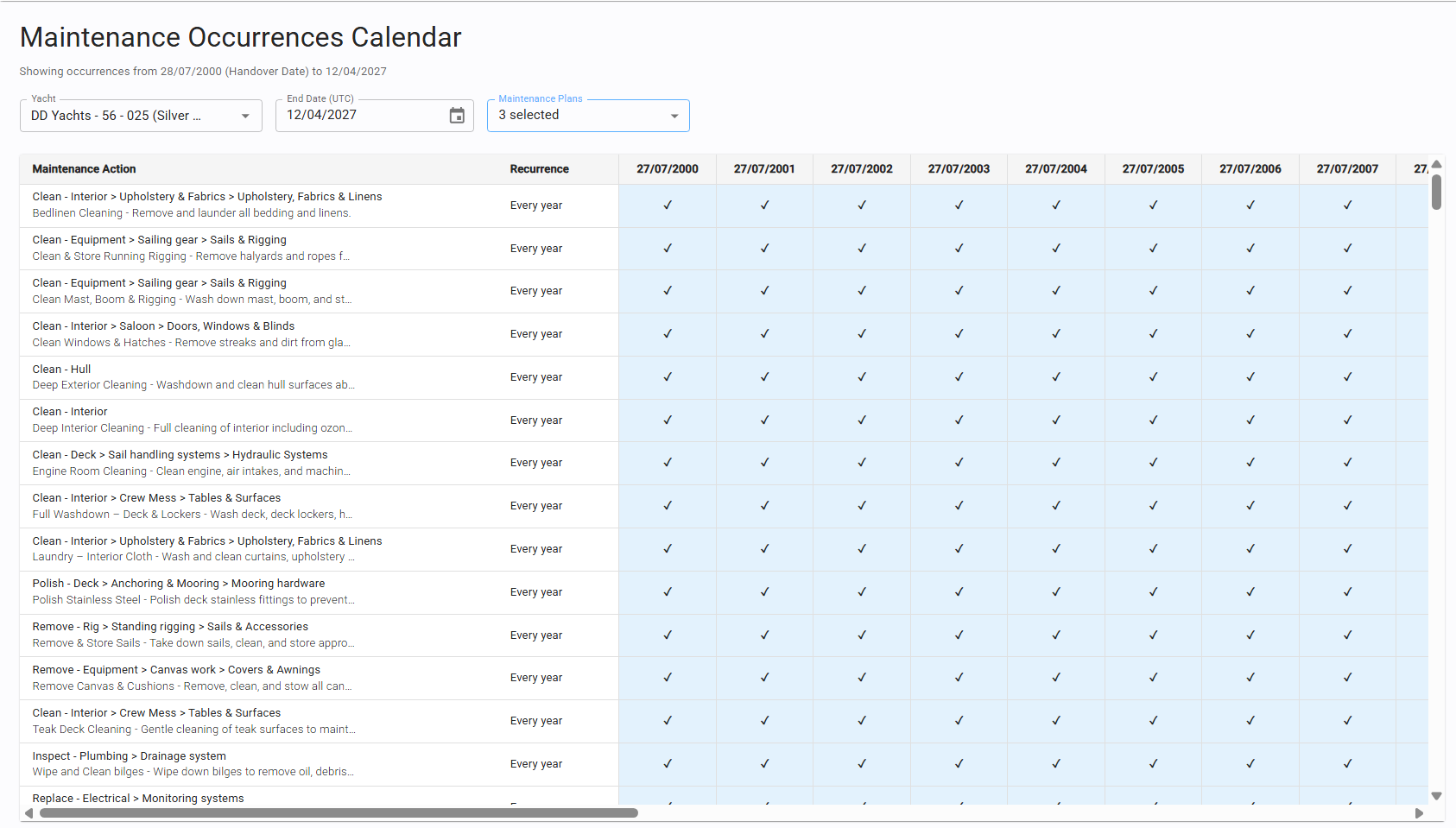
Task: Click the End Date input field
Action: (363, 116)
